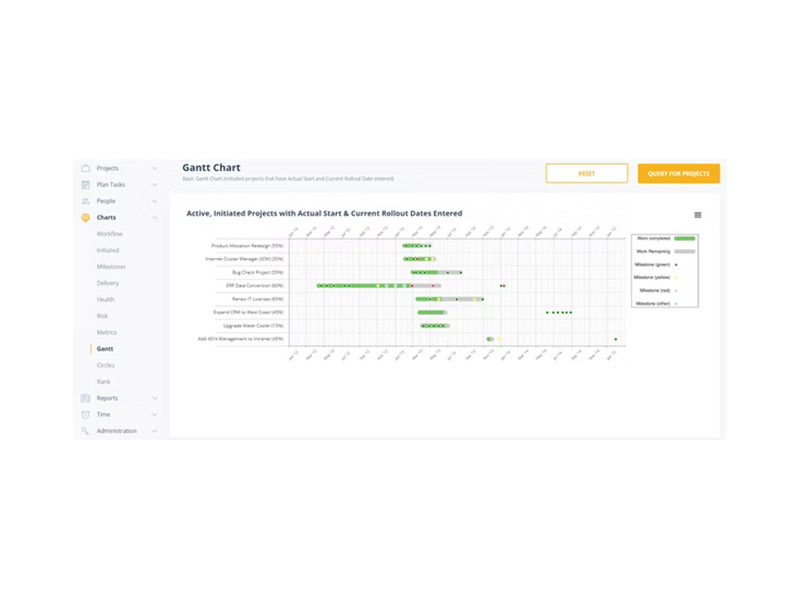Viewport: 800px width, 600px height.
Task: Click the Time clock icon
Action: [x=86, y=414]
